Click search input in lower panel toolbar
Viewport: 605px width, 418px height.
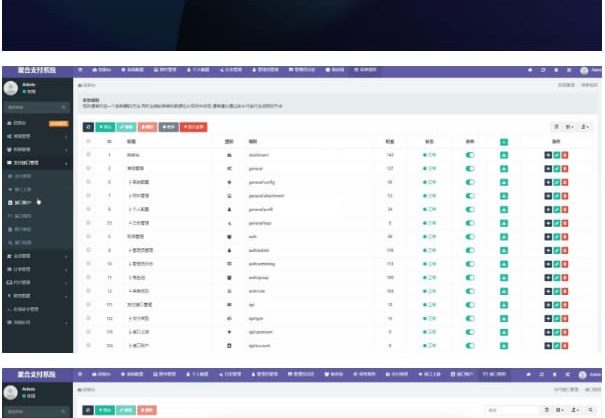click(x=512, y=410)
